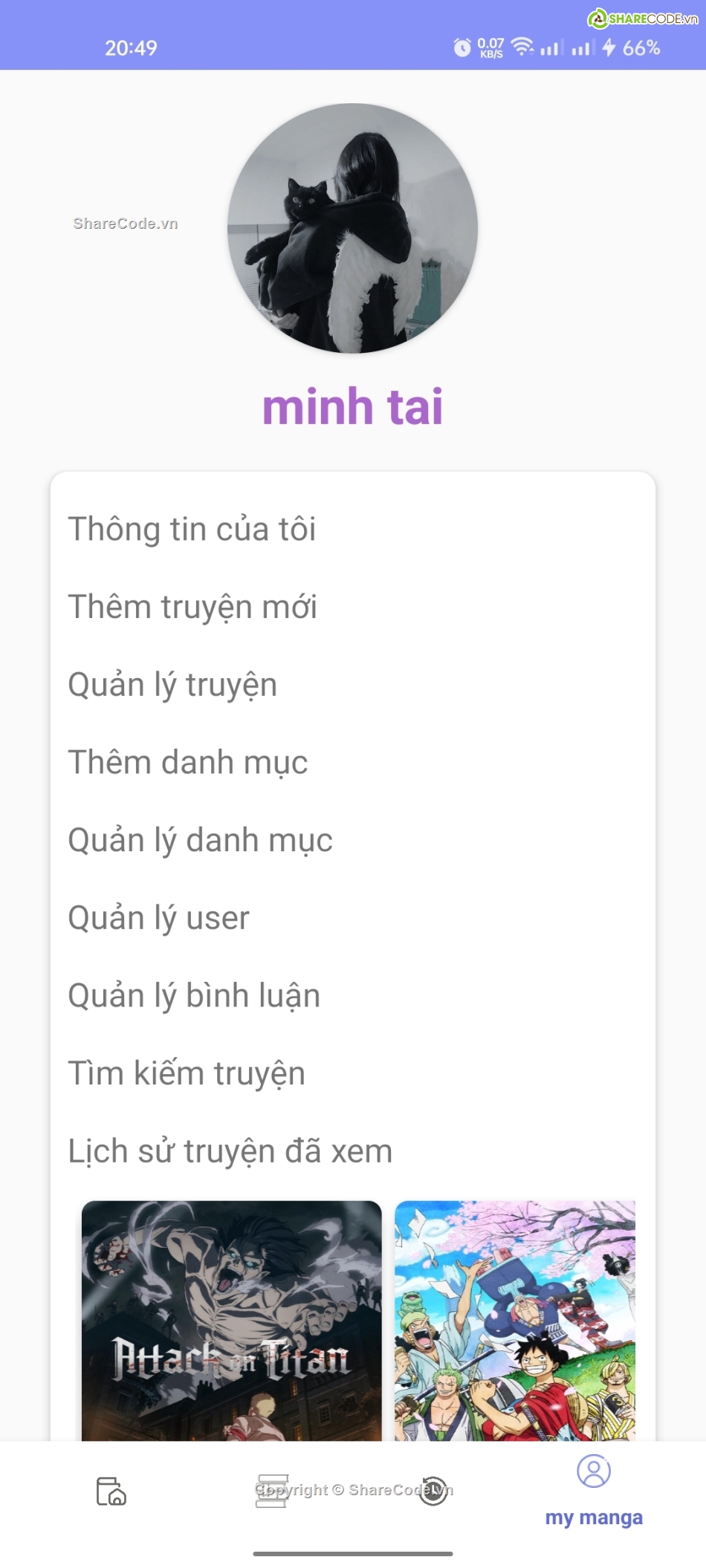Open the history replay icon in bottom bar
The image size is (706, 1568).
433,1491
